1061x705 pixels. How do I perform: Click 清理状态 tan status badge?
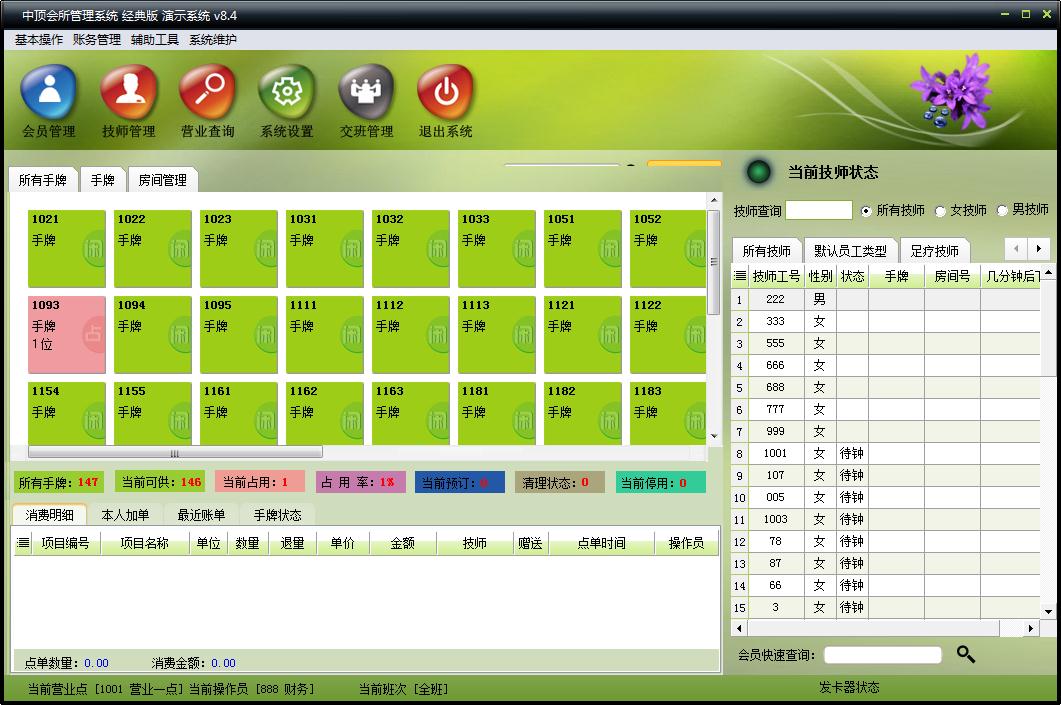point(559,482)
